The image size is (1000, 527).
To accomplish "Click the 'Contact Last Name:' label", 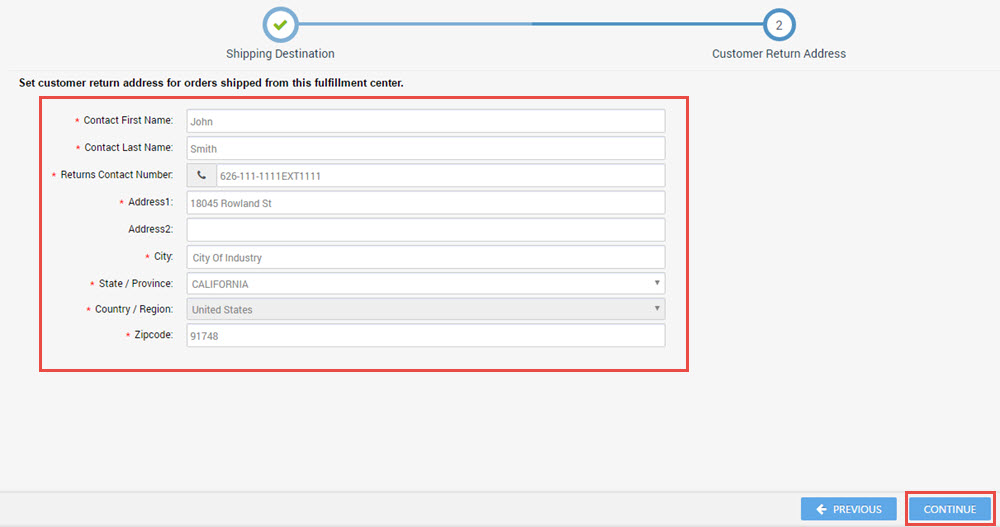I will tap(129, 147).
